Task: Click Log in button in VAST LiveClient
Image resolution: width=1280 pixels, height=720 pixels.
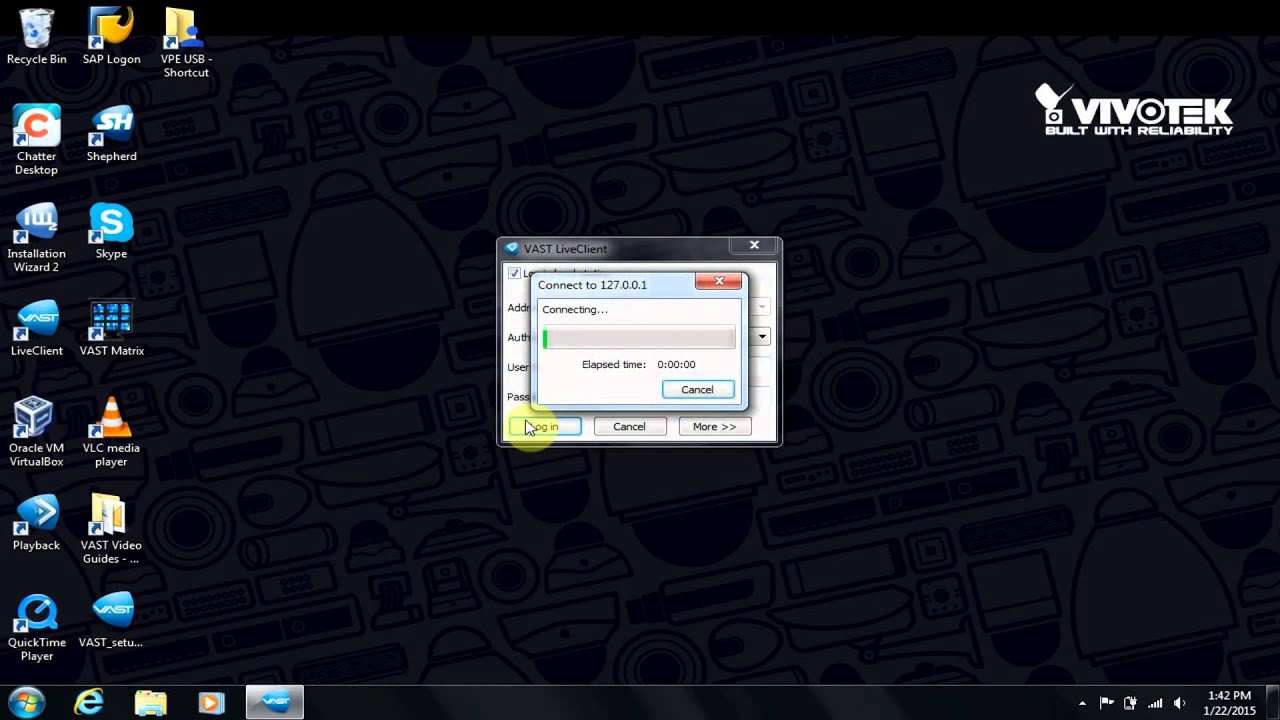Action: click(x=545, y=427)
